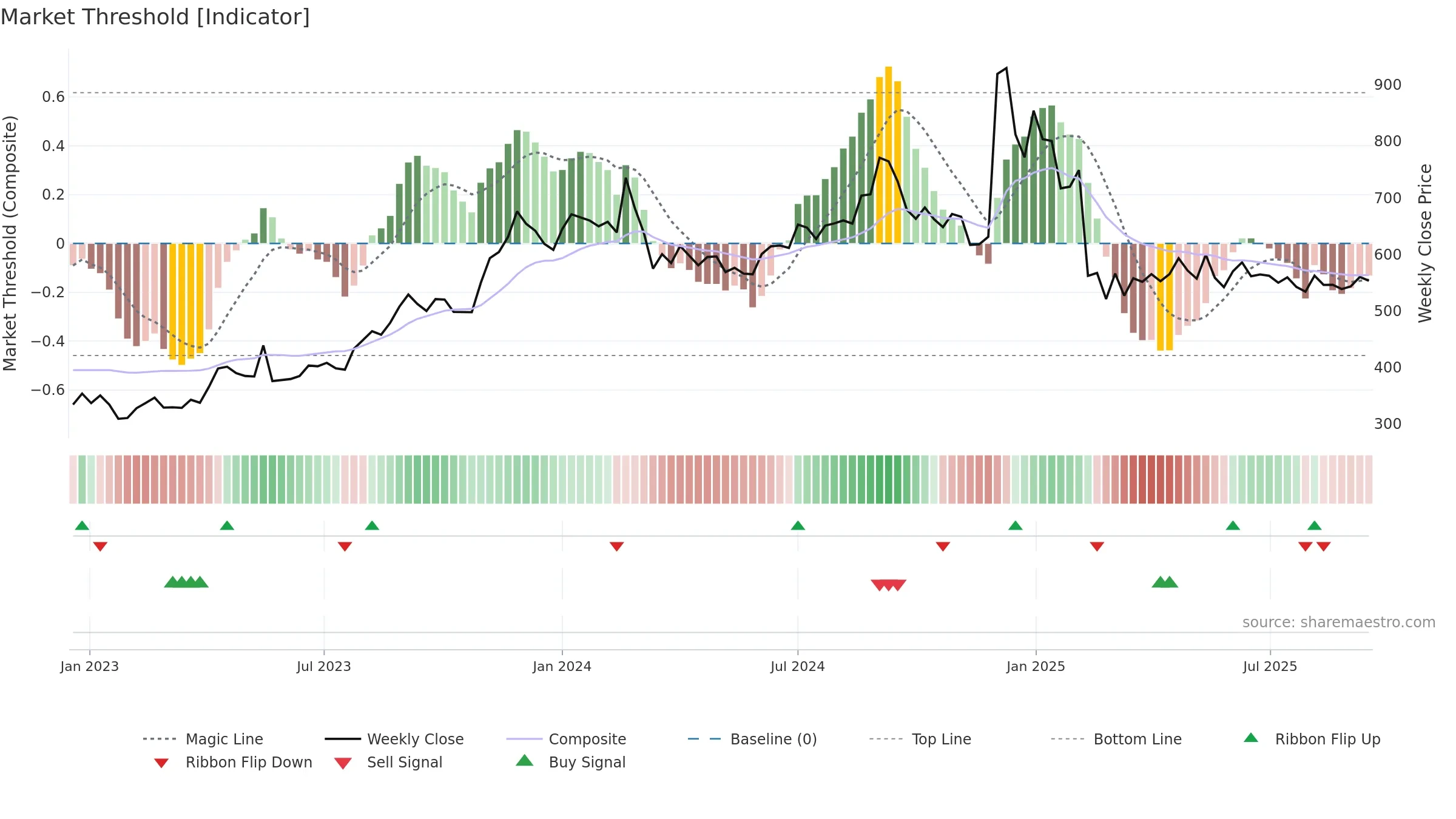Click the −0.2 tick on left axis
The width and height of the screenshot is (1456, 819).
click(x=48, y=292)
